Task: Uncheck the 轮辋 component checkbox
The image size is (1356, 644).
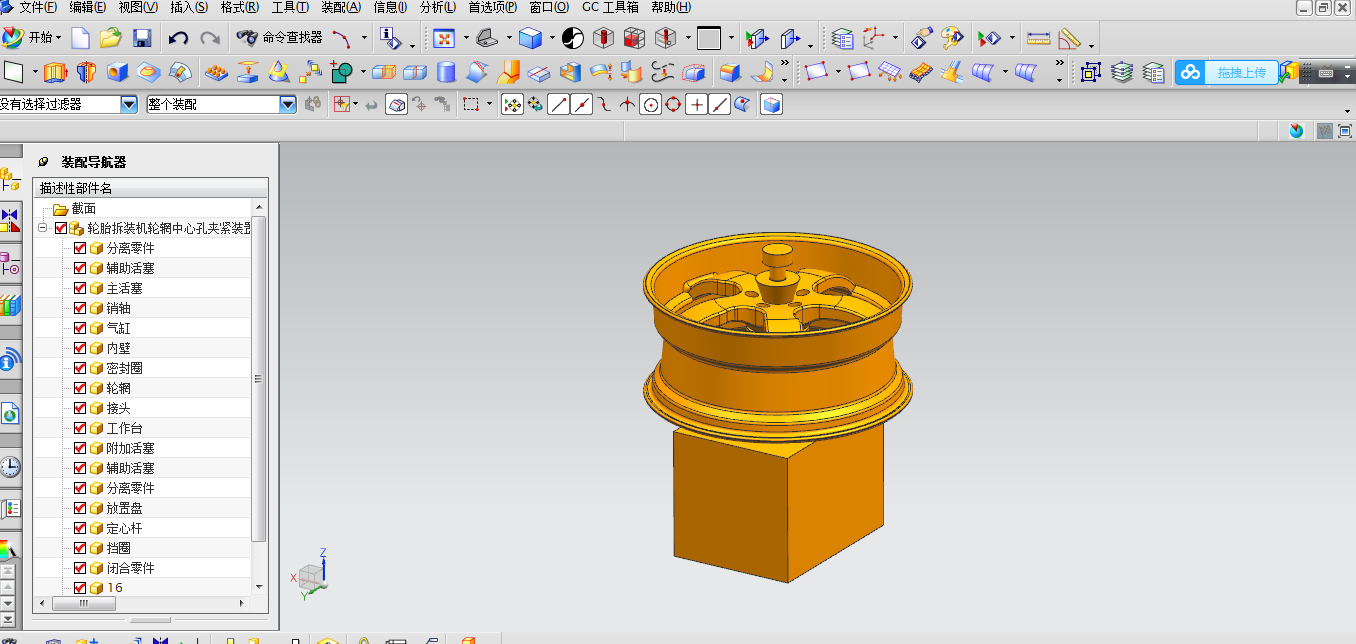Action: pos(80,388)
